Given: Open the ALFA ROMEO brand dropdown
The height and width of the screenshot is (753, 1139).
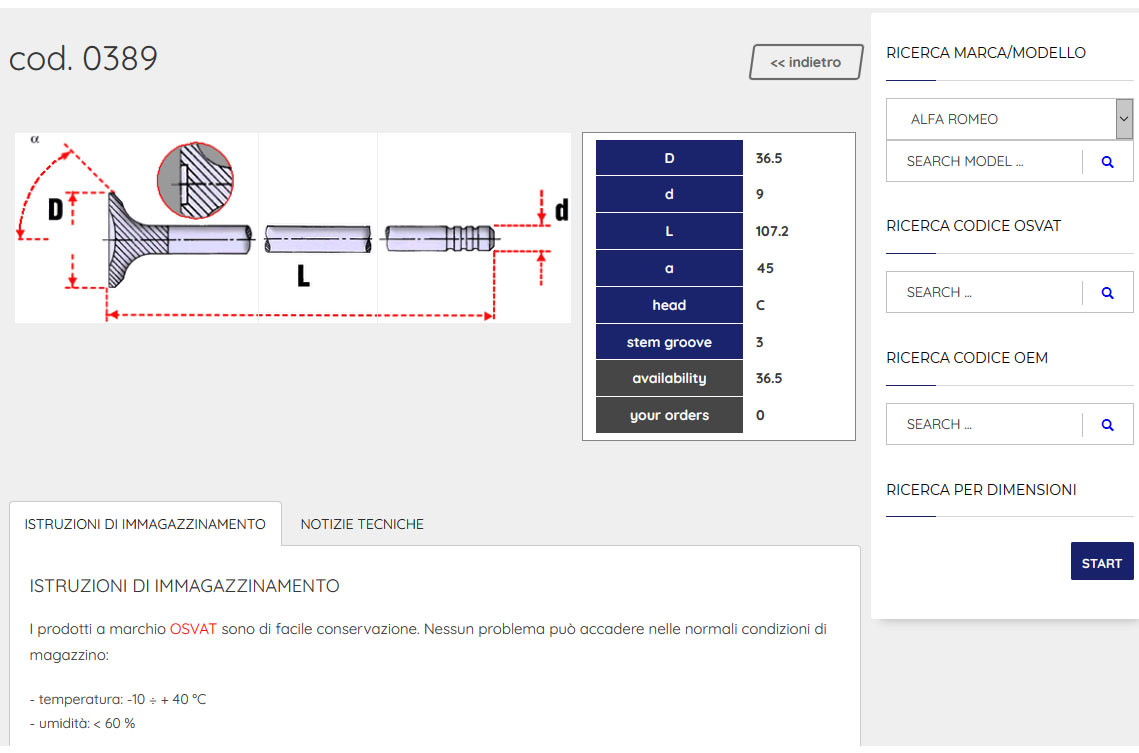Looking at the screenshot, I should [1009, 119].
